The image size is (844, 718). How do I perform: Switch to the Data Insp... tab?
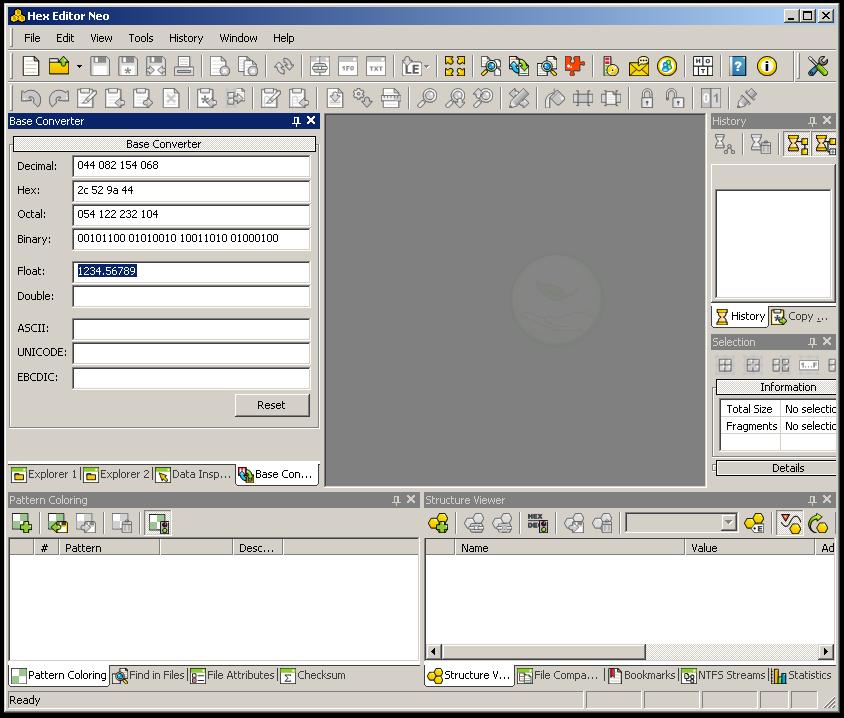193,474
